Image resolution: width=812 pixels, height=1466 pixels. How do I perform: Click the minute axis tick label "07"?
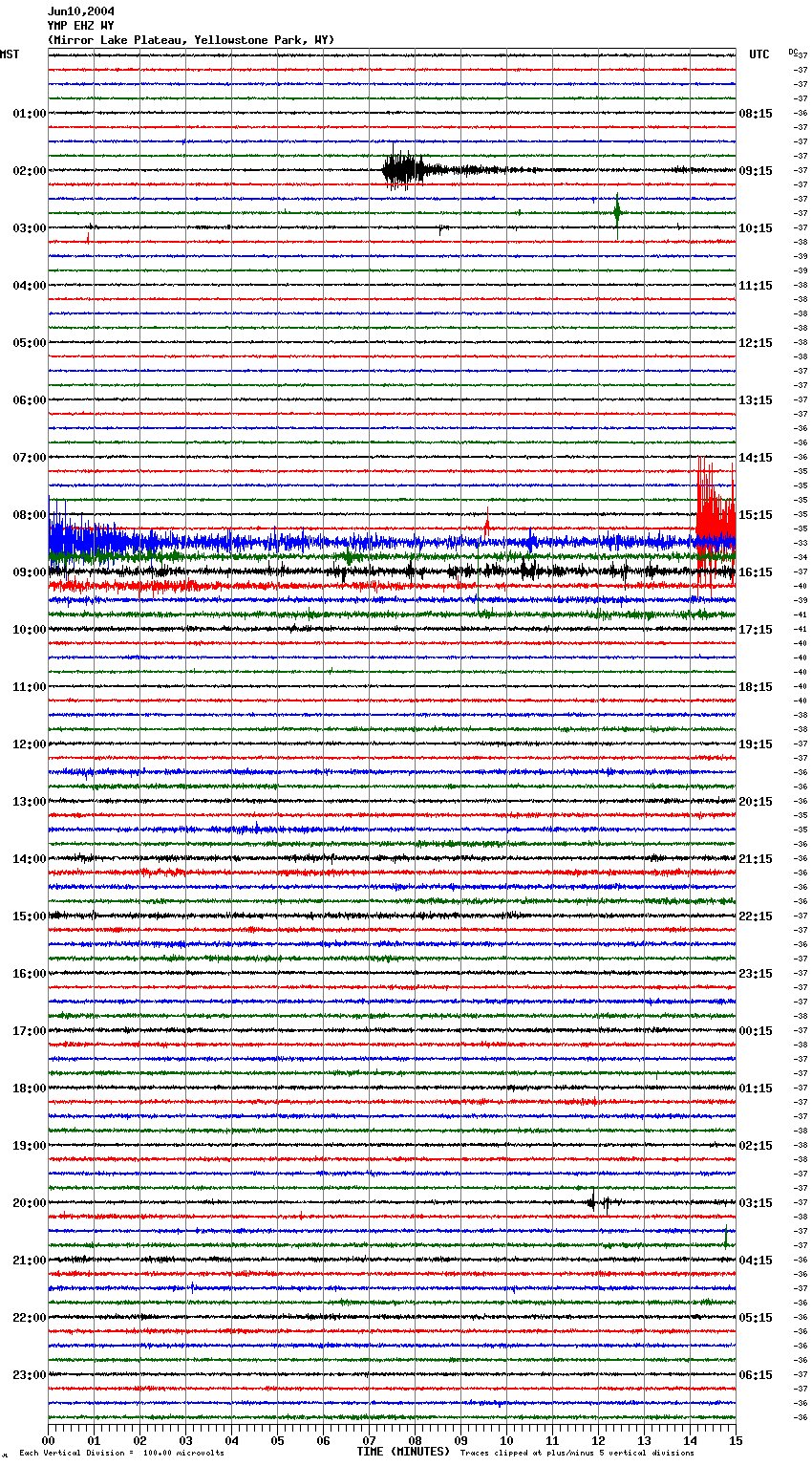point(369,1440)
